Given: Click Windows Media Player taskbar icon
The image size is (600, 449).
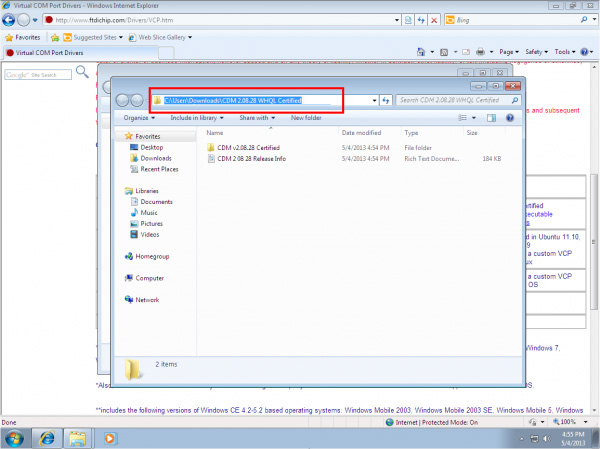Looking at the screenshot, I should point(109,439).
